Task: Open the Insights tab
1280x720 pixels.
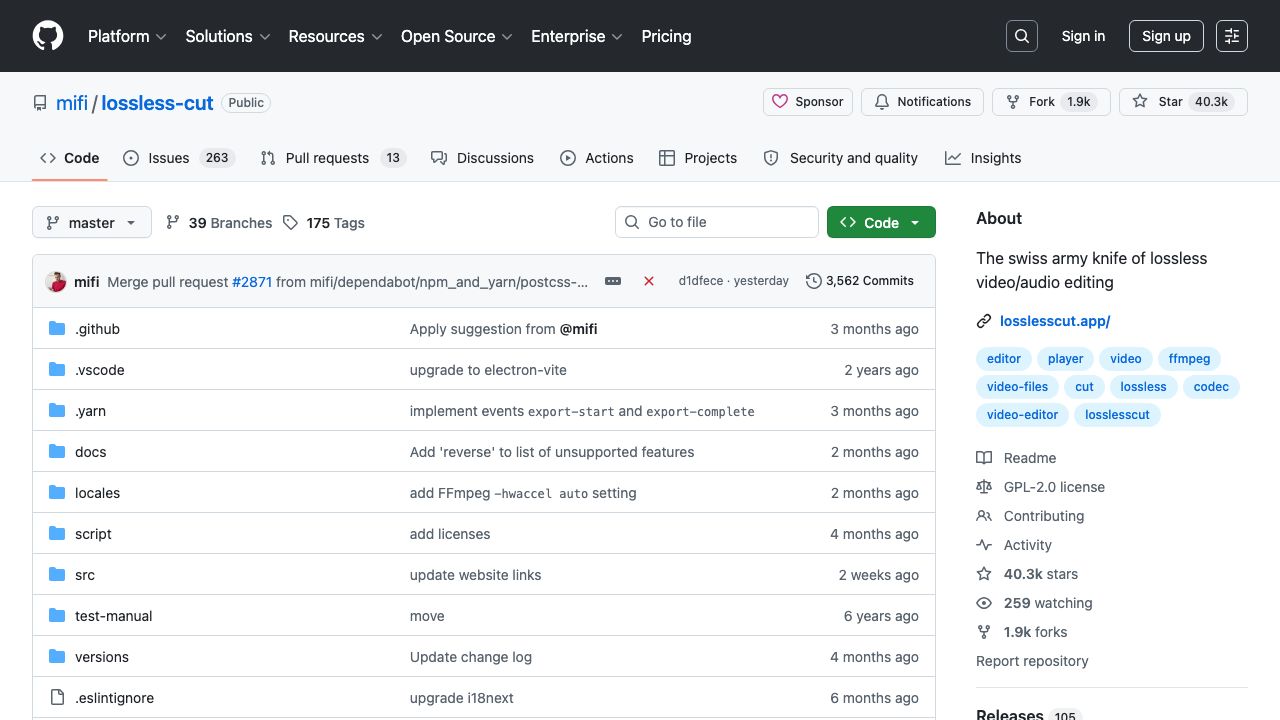Action: pyautogui.click(x=983, y=158)
